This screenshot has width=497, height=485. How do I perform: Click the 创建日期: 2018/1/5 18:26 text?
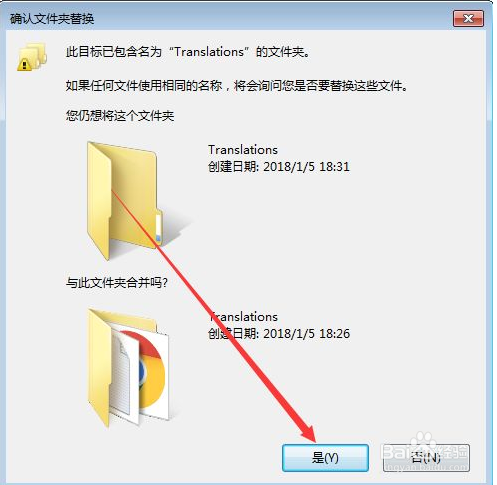(279, 333)
